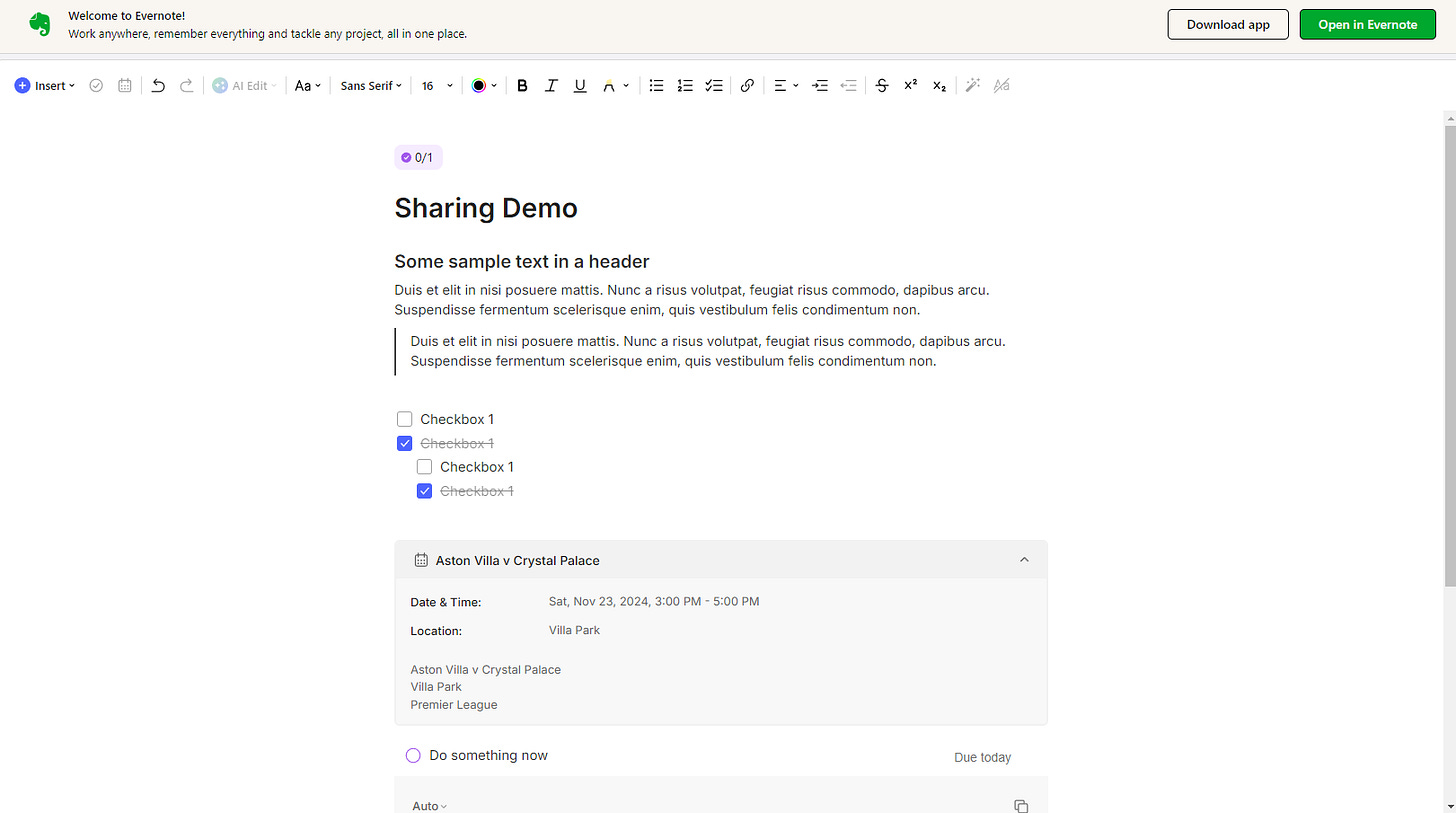Image resolution: width=1456 pixels, height=813 pixels.
Task: Underline the selected text
Action: (580, 86)
